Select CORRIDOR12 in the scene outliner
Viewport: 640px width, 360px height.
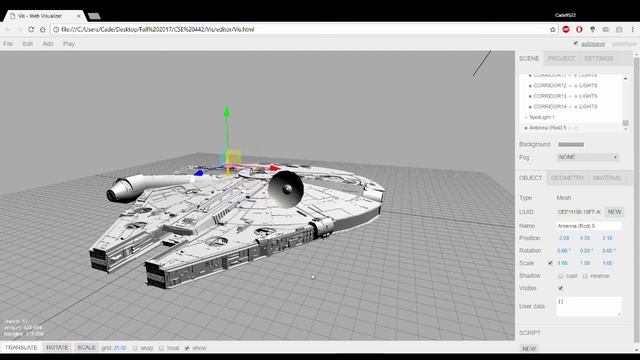(x=550, y=86)
